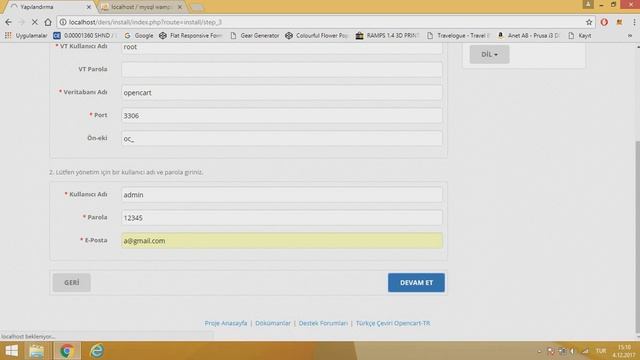The image size is (640, 360).
Task: Open the Destek Forumları footer link
Action: (x=323, y=323)
